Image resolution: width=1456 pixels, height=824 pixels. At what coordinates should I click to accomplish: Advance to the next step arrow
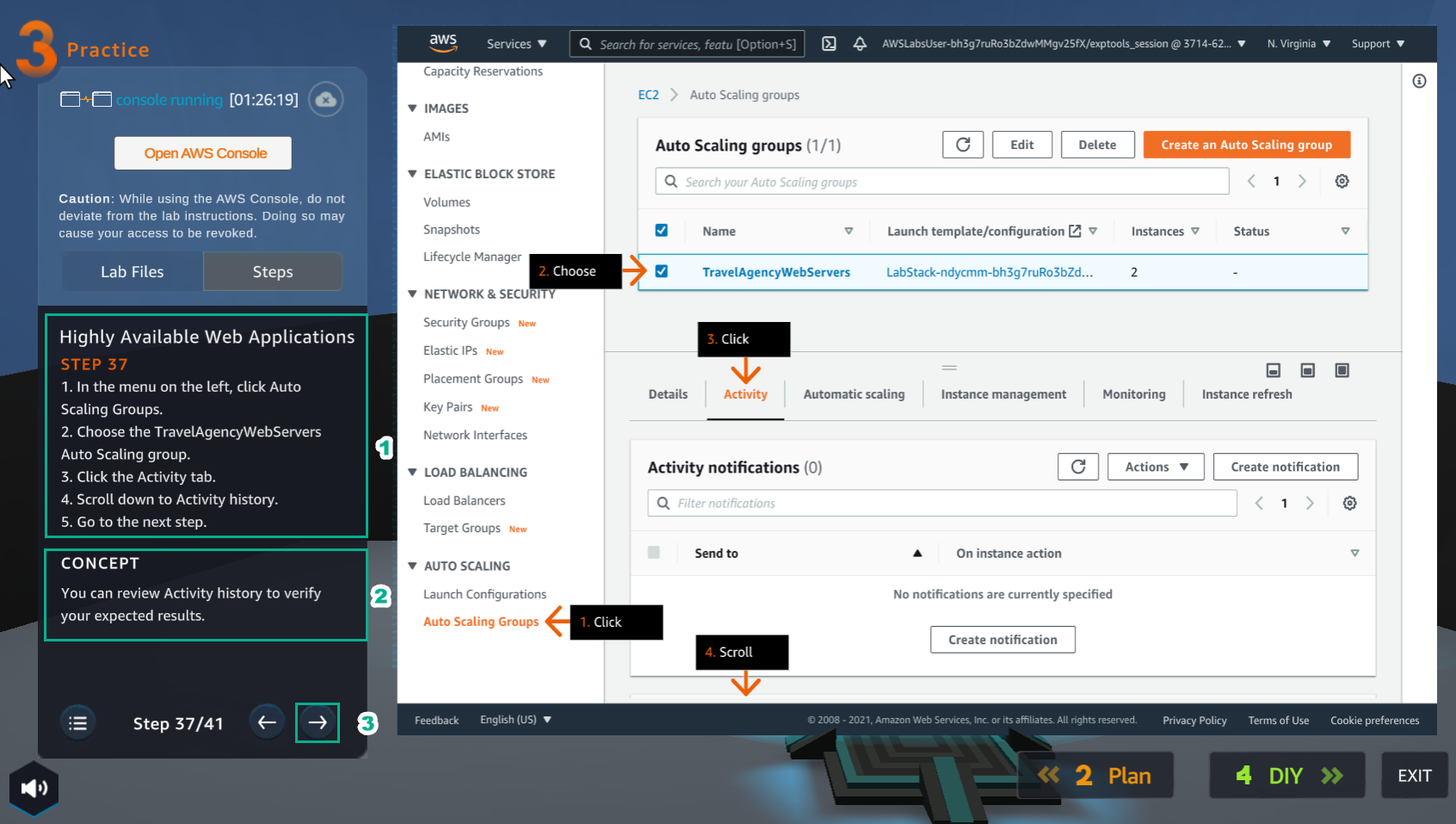click(318, 722)
